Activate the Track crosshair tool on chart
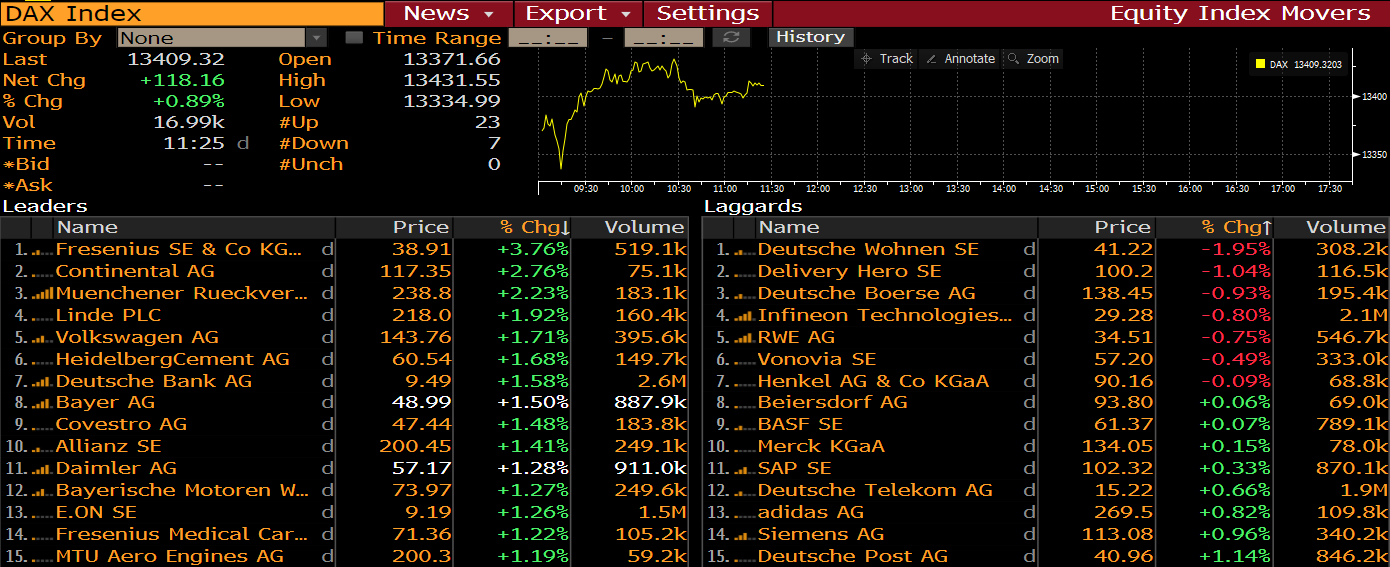 pyautogui.click(x=887, y=59)
